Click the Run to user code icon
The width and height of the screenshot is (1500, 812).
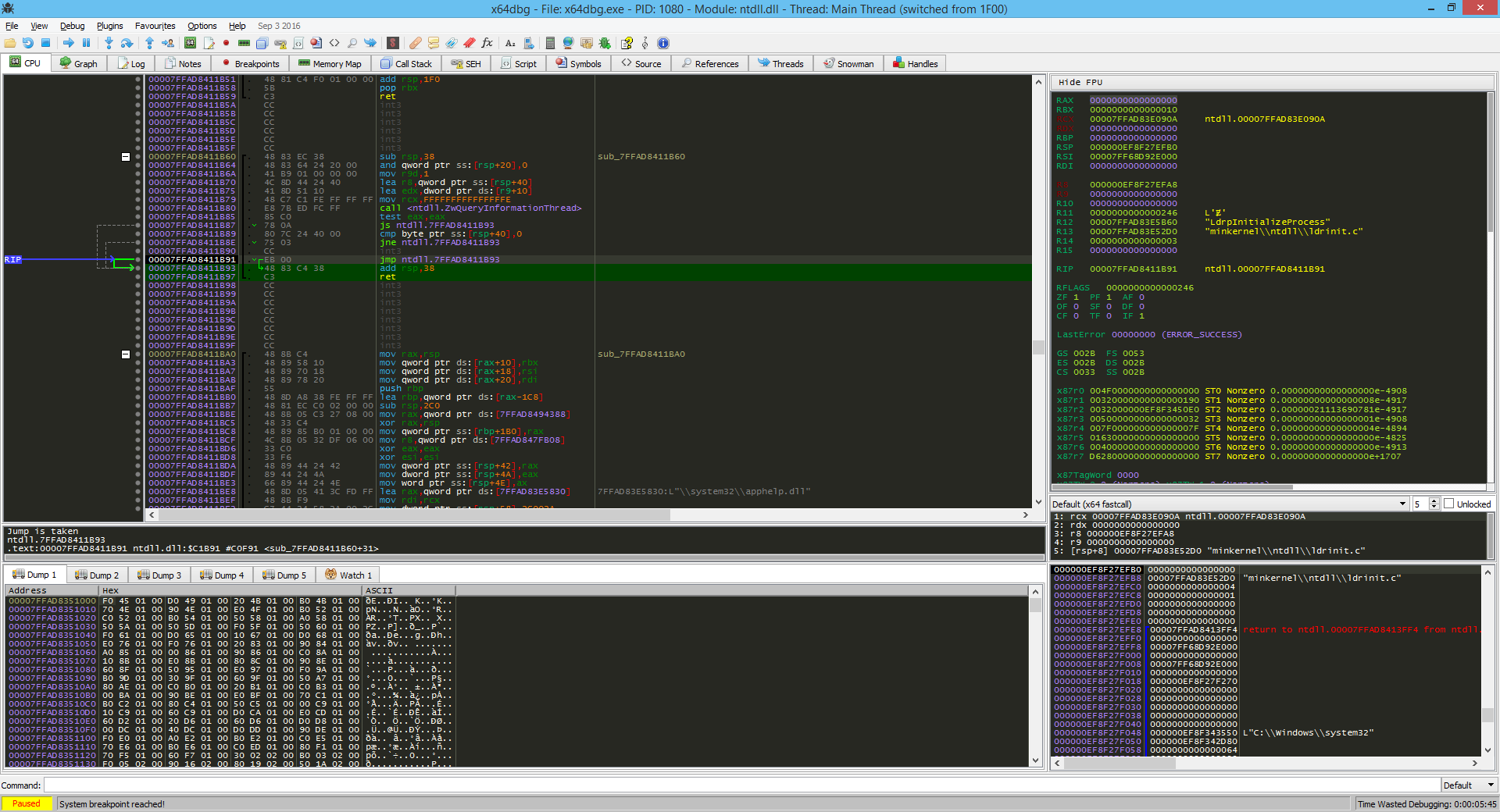pos(167,43)
